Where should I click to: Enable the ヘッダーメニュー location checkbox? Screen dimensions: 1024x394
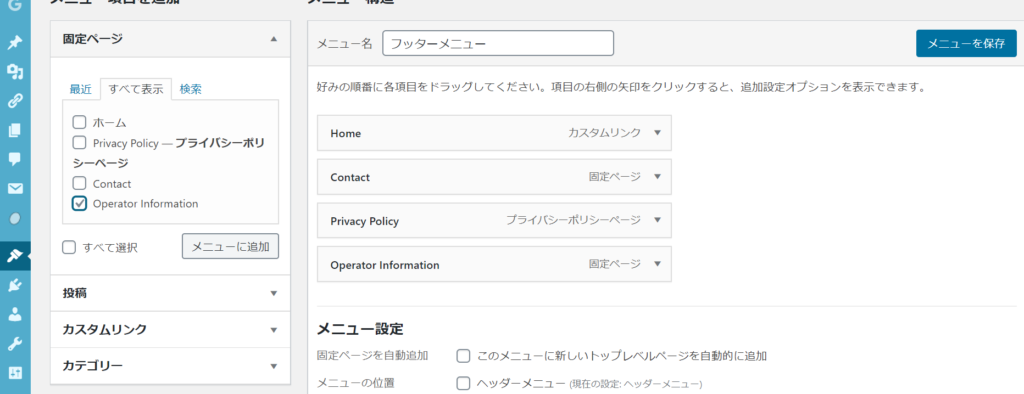[x=463, y=384]
